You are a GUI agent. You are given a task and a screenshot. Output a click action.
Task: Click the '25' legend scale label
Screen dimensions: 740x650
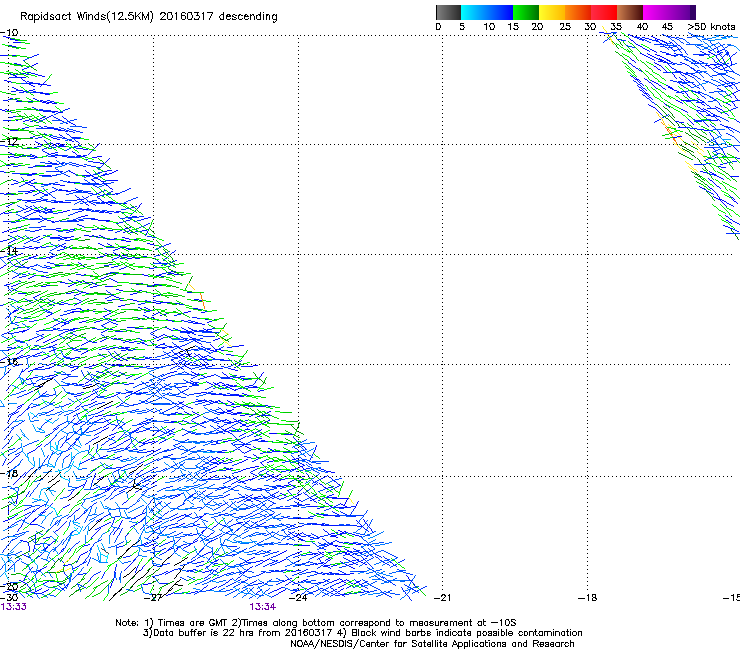(x=565, y=27)
